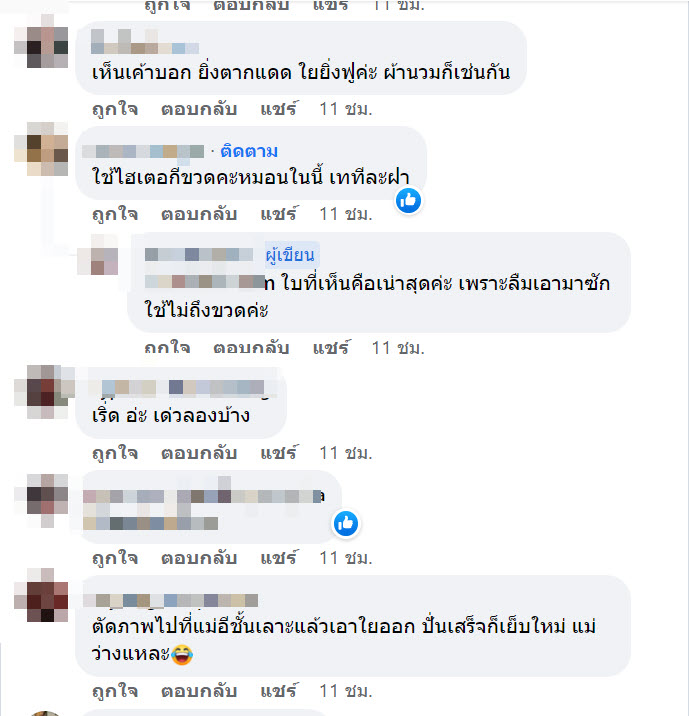689x716 pixels.
Task: Open the profile picture beside the ยิ่งตากแดด comment
Action: (x=41, y=41)
